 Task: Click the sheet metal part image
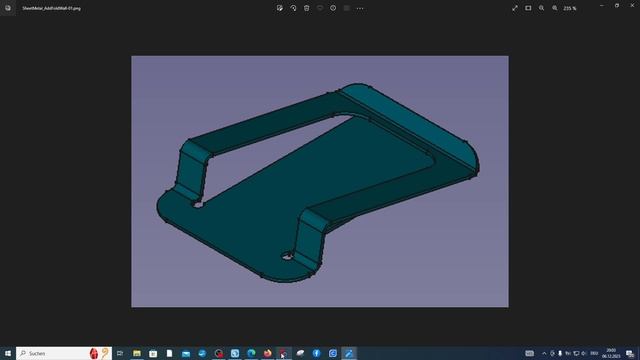320,181
